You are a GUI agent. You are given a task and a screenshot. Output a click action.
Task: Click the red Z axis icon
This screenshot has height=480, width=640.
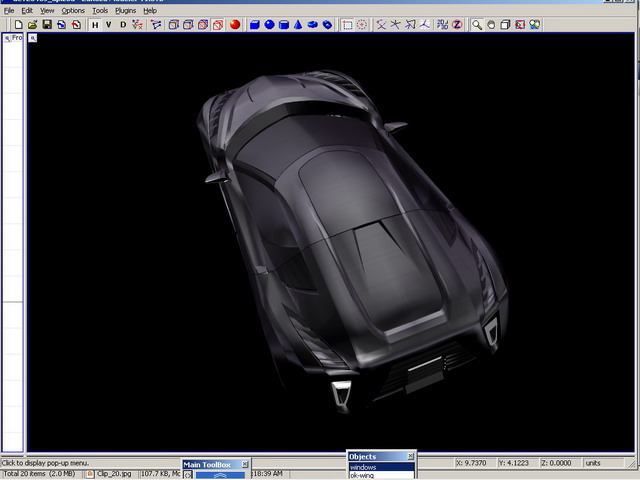457,24
